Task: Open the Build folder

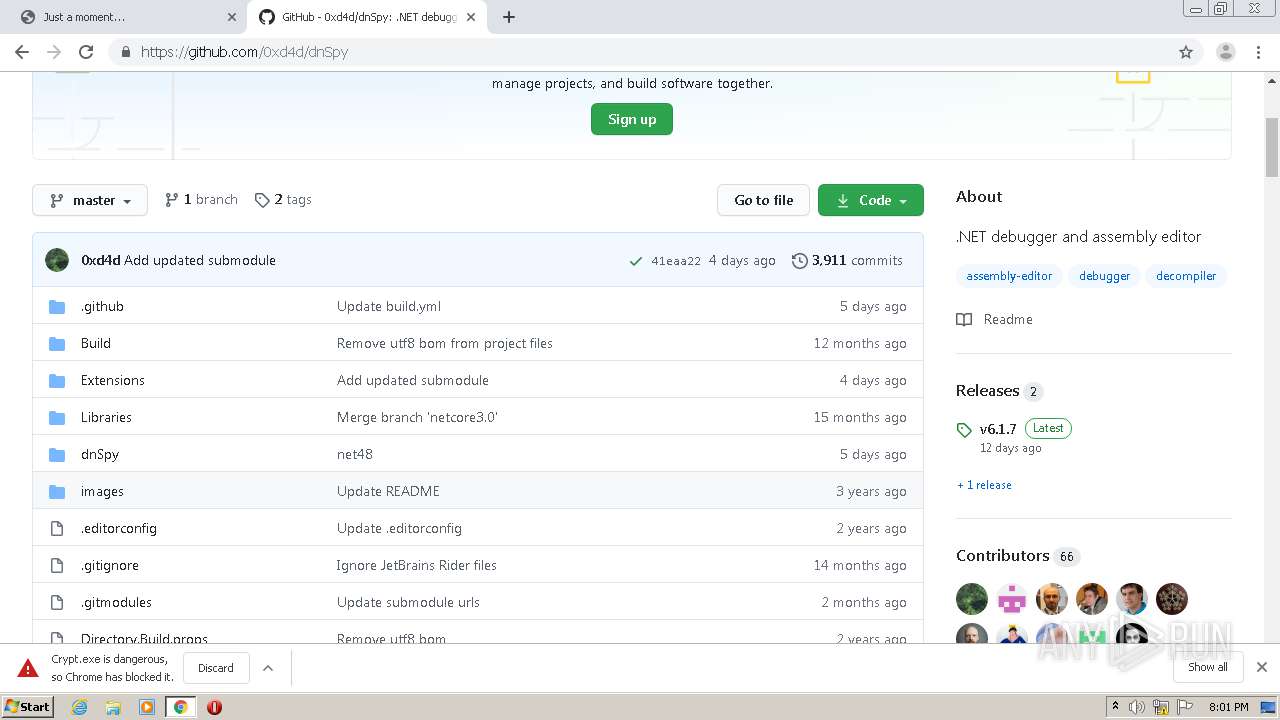Action: [96, 343]
